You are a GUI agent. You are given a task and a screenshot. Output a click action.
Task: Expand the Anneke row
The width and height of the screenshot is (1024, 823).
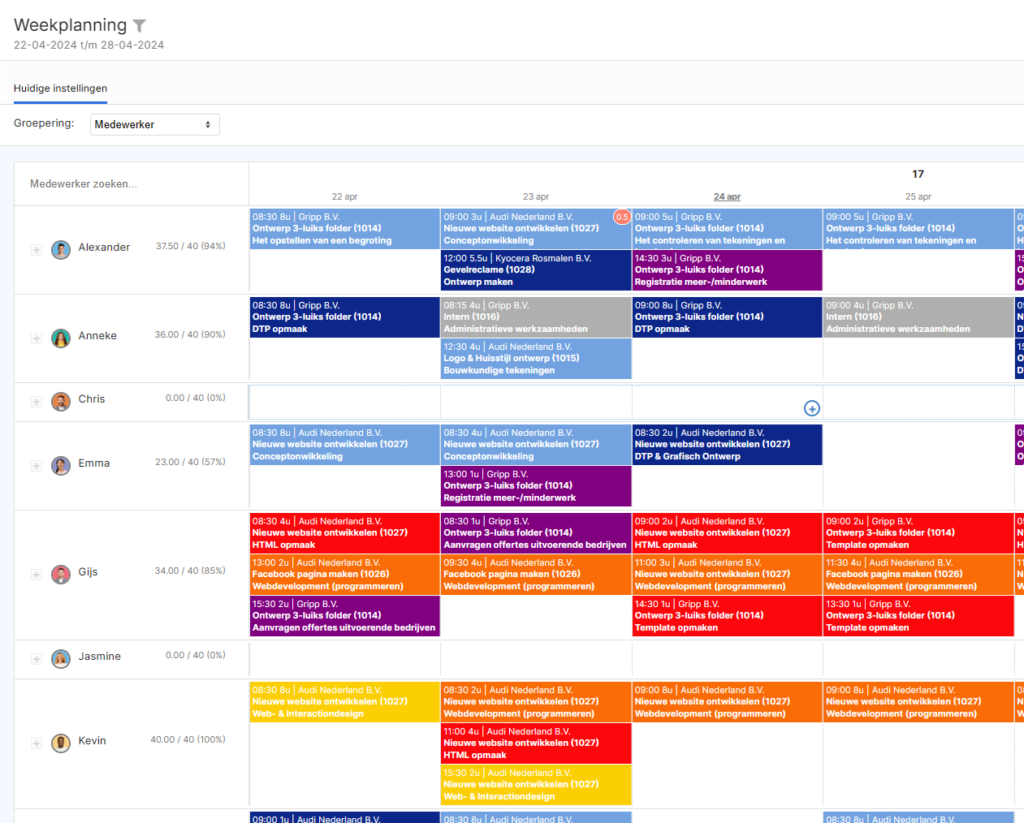point(37,338)
